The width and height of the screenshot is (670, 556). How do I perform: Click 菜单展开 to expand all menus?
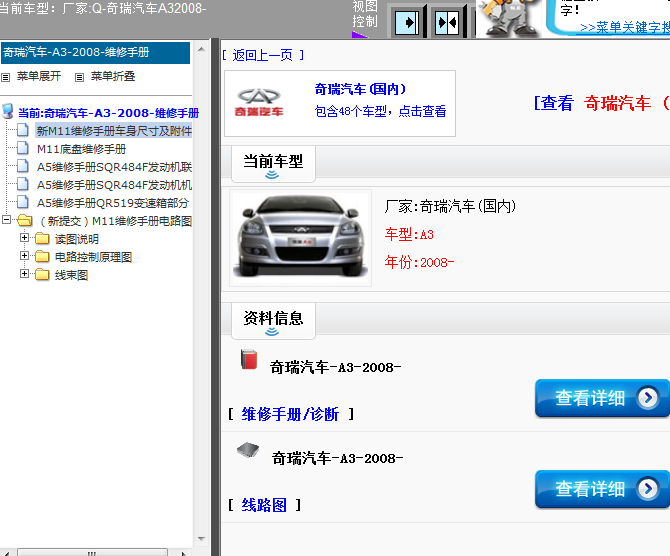click(x=39, y=76)
